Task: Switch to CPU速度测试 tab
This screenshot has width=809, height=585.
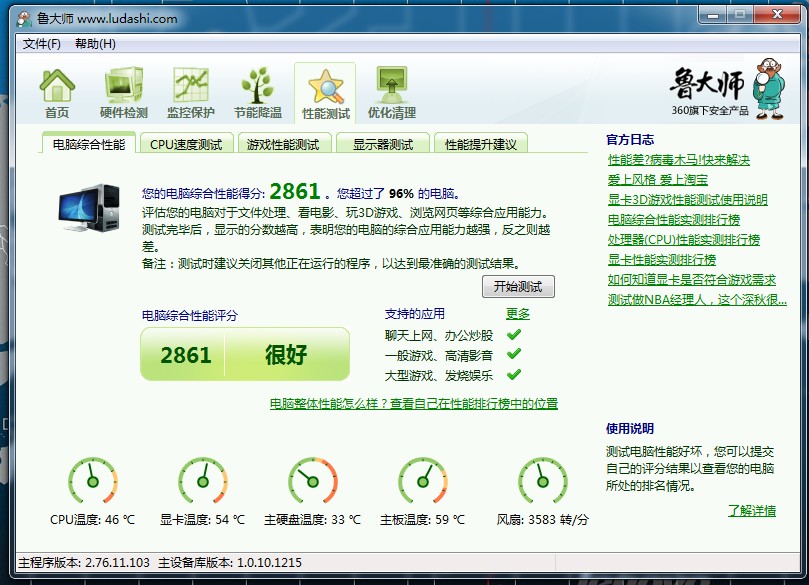Action: (x=186, y=144)
